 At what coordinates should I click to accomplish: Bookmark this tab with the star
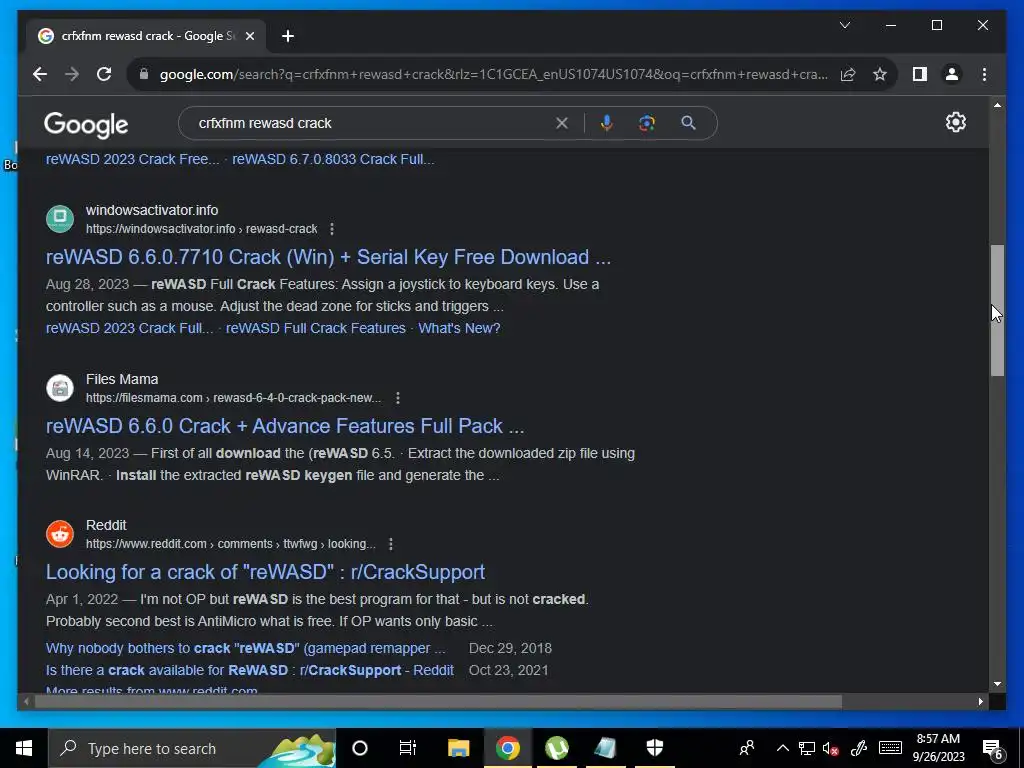point(880,74)
